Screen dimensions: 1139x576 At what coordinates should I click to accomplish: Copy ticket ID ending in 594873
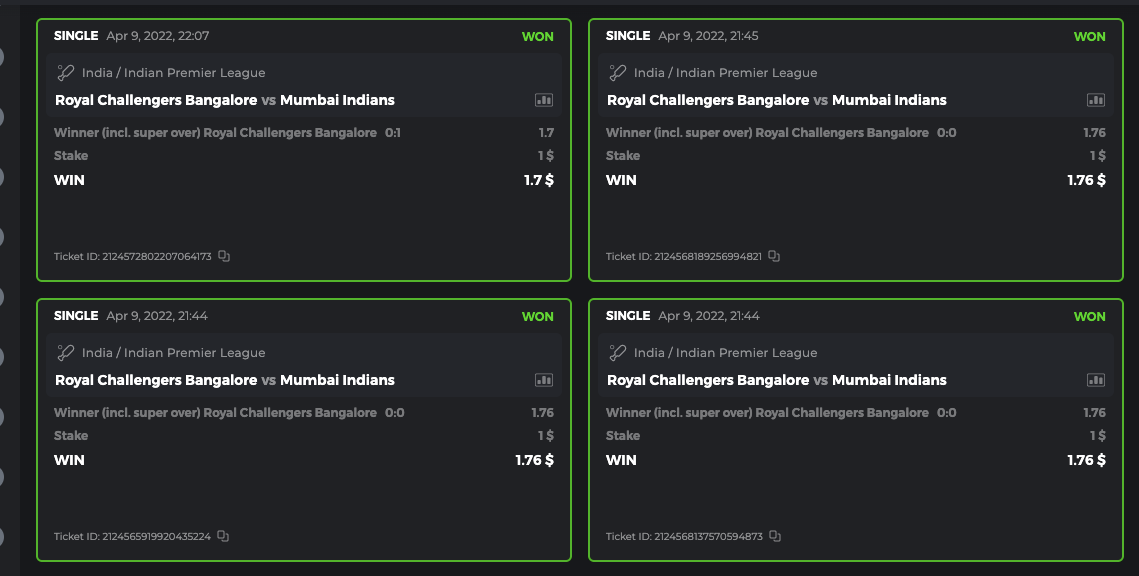[775, 537]
